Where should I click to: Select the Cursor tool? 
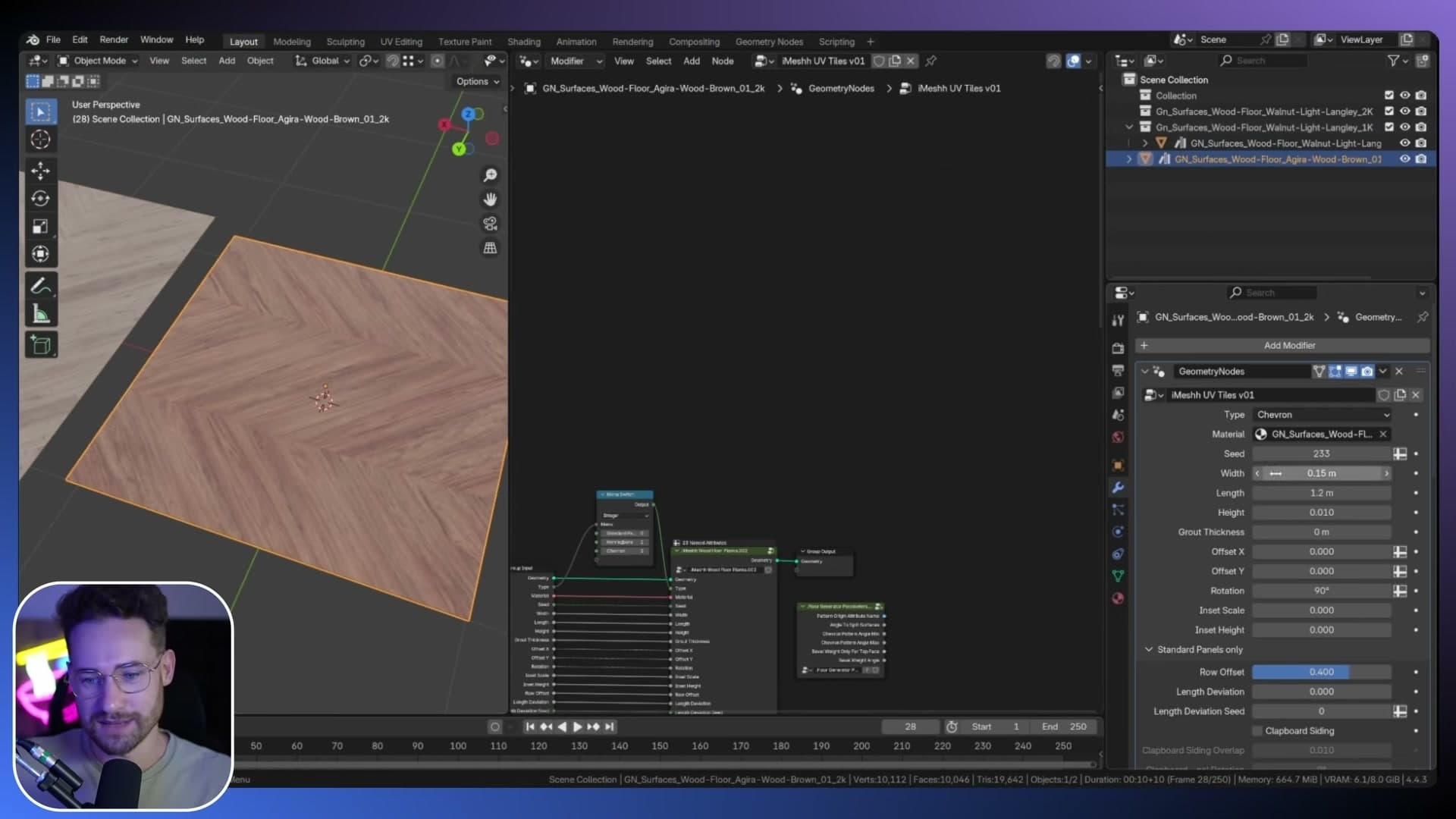pos(40,140)
